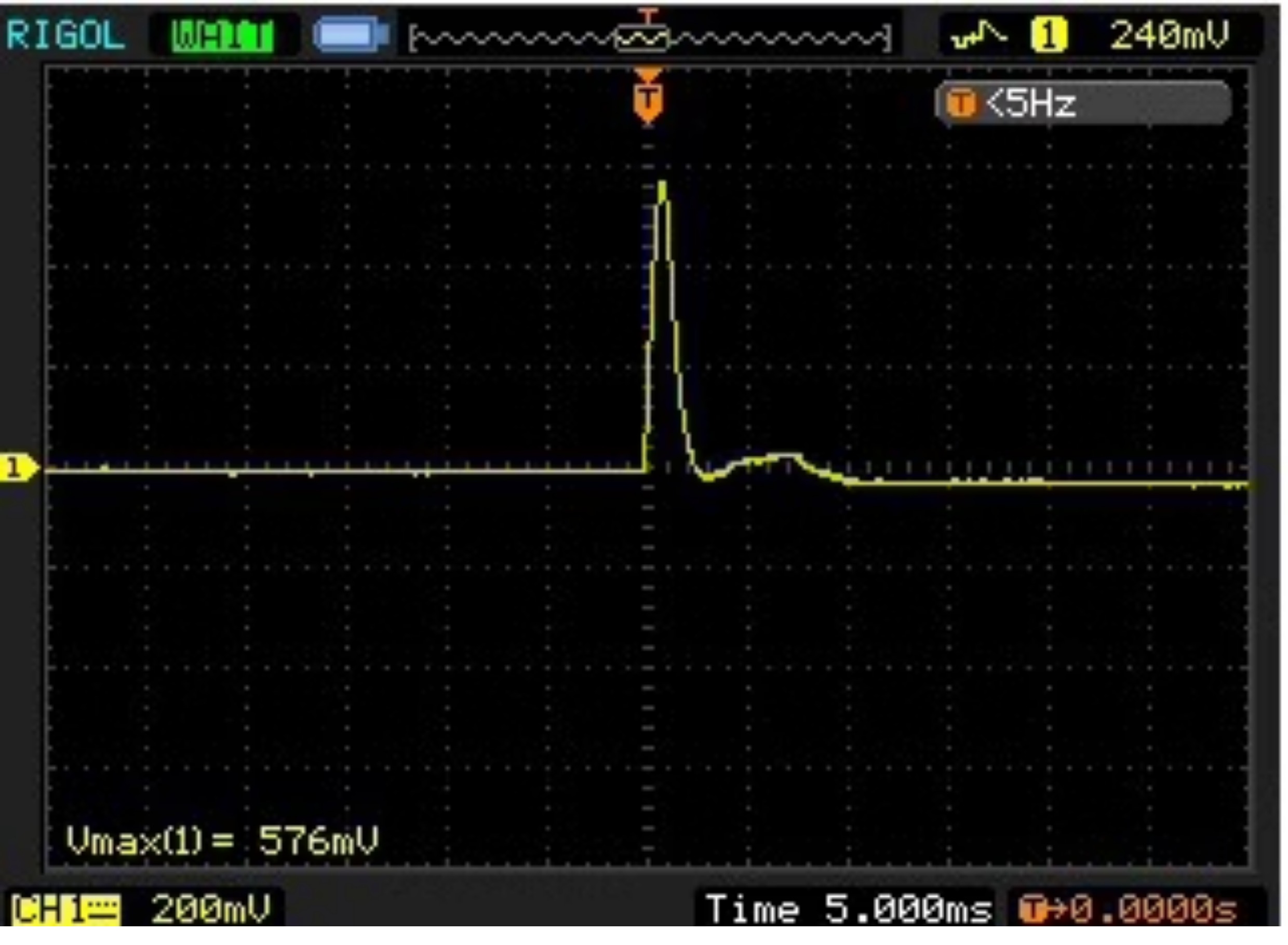Click the green WAIT status indicator

pos(223,37)
